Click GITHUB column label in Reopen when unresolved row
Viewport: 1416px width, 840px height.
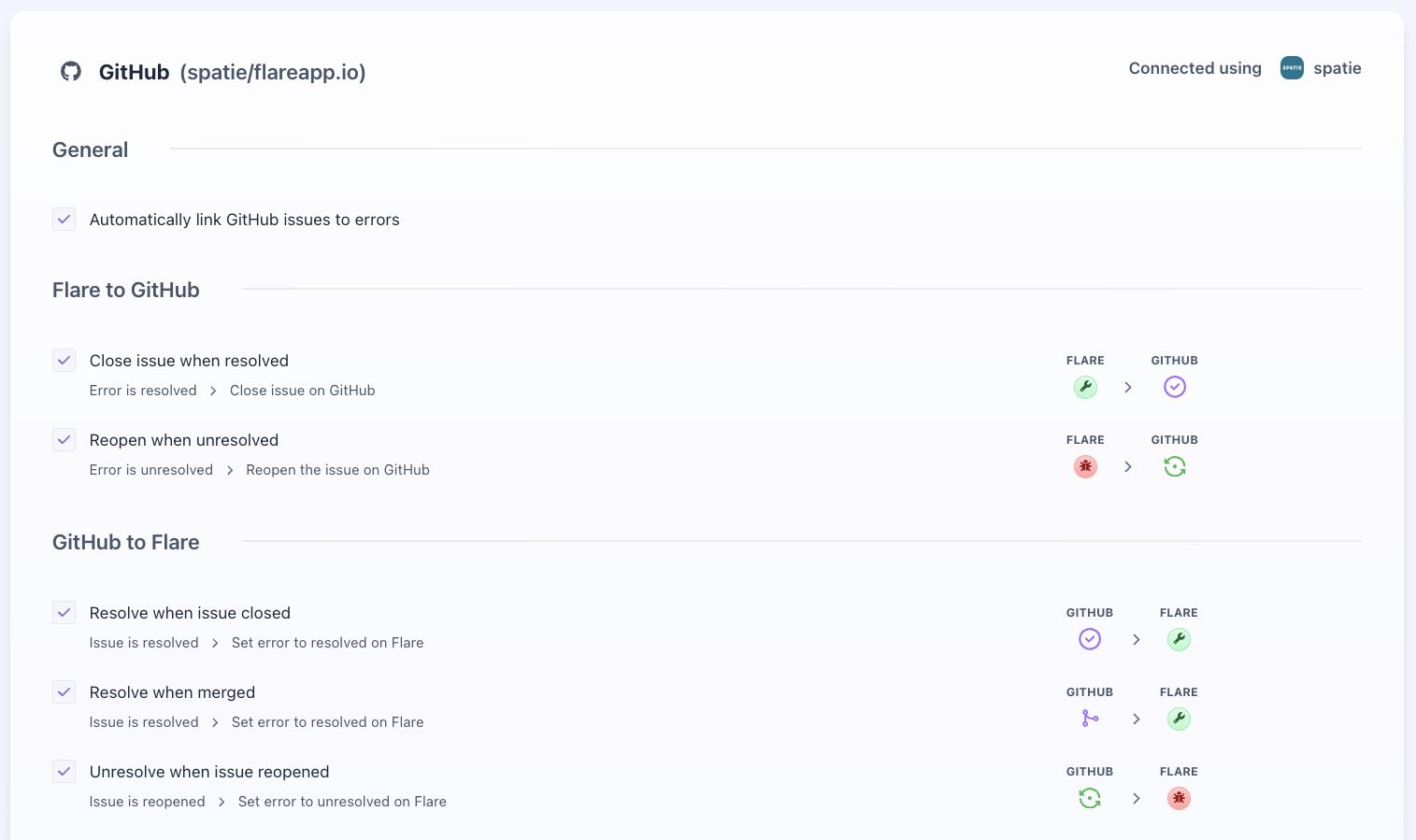1175,440
